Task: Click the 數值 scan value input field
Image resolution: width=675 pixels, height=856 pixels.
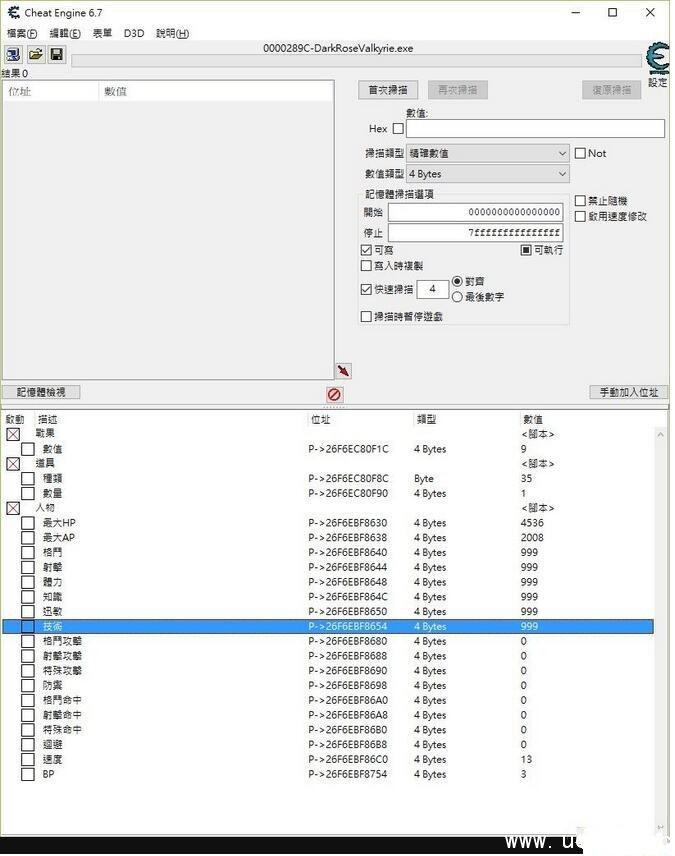Action: pos(535,129)
